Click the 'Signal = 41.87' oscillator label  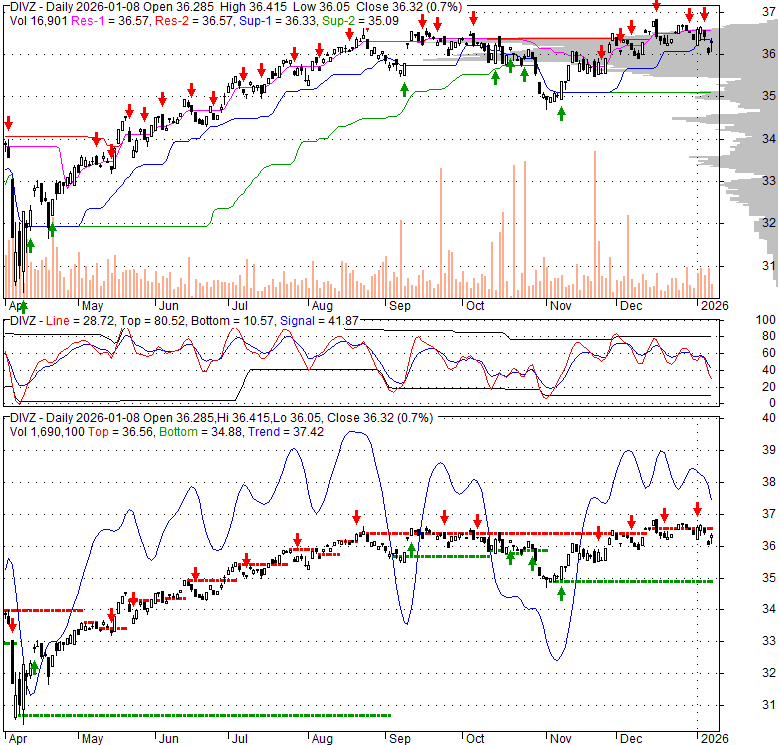tap(319, 321)
